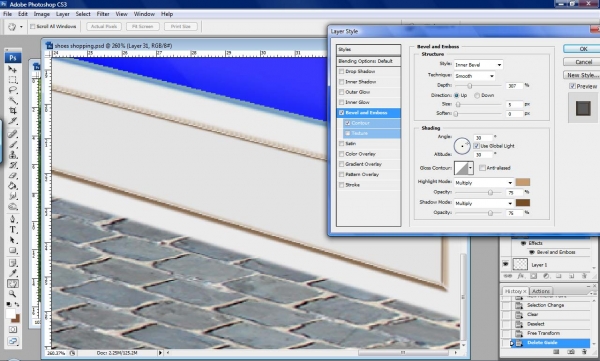Image resolution: width=600 pixels, height=361 pixels.
Task: Open the Technique dropdown showing Smooth
Action: click(x=474, y=76)
